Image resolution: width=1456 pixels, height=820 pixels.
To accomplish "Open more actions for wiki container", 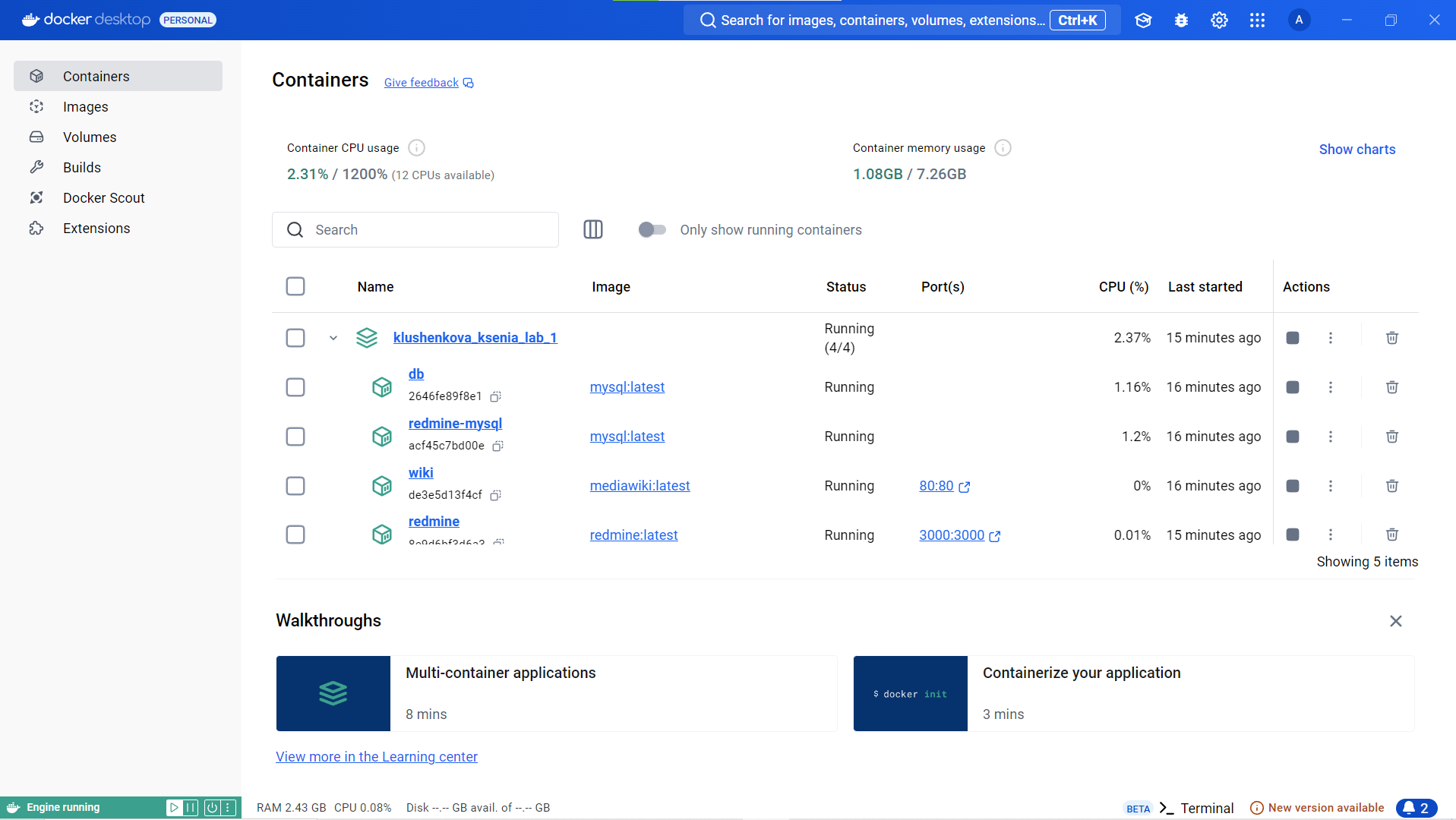I will click(1330, 486).
